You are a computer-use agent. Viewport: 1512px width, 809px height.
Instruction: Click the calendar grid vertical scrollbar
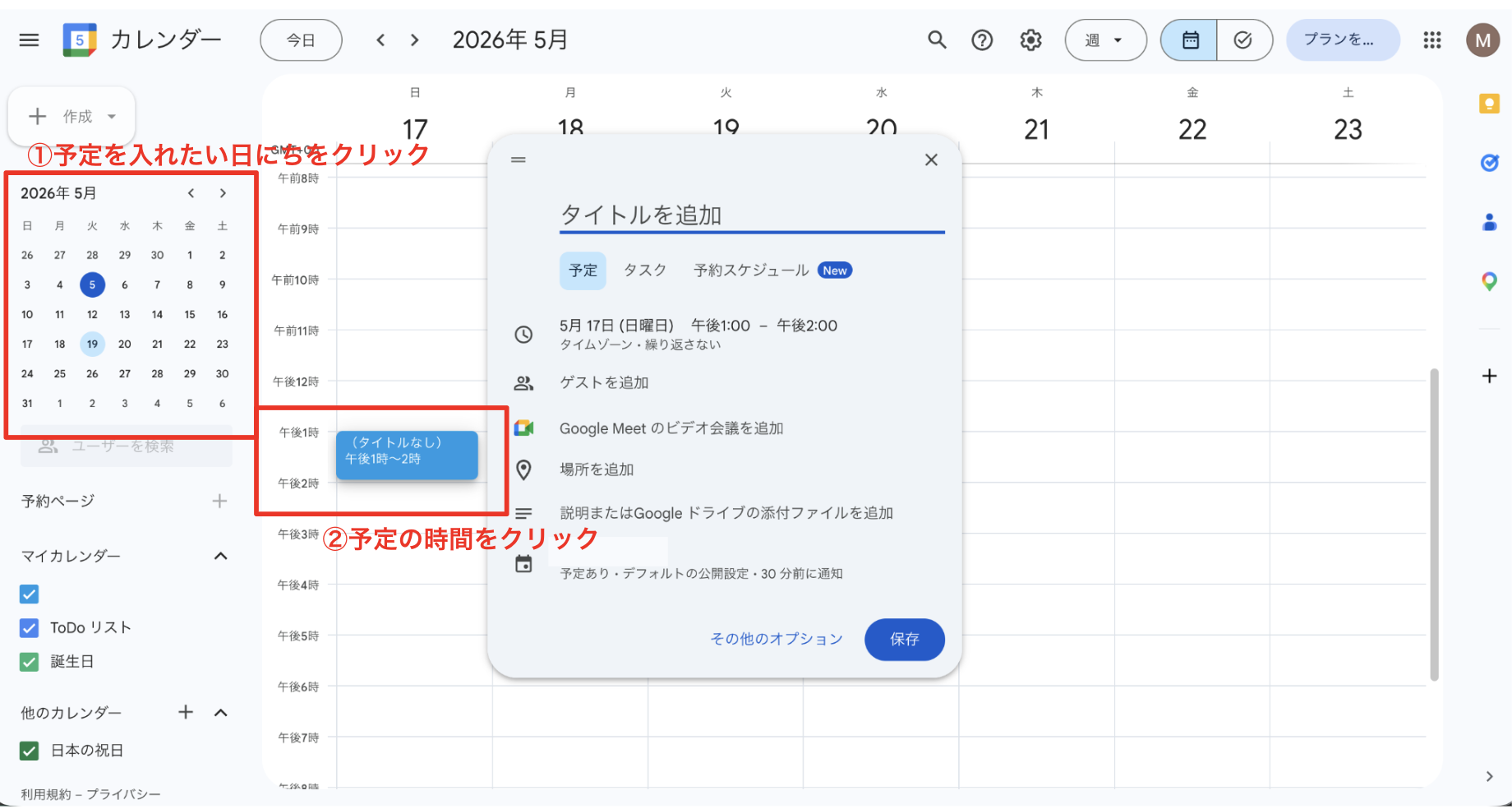1435,525
